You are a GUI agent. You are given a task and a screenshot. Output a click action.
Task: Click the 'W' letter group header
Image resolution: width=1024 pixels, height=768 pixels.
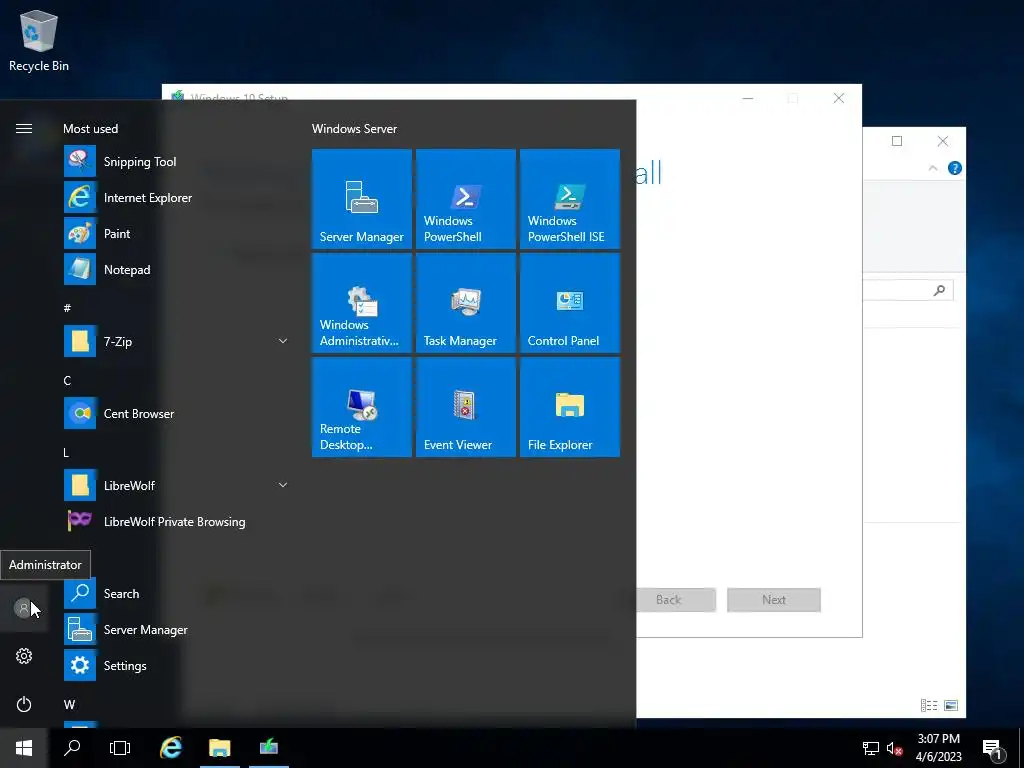(69, 704)
